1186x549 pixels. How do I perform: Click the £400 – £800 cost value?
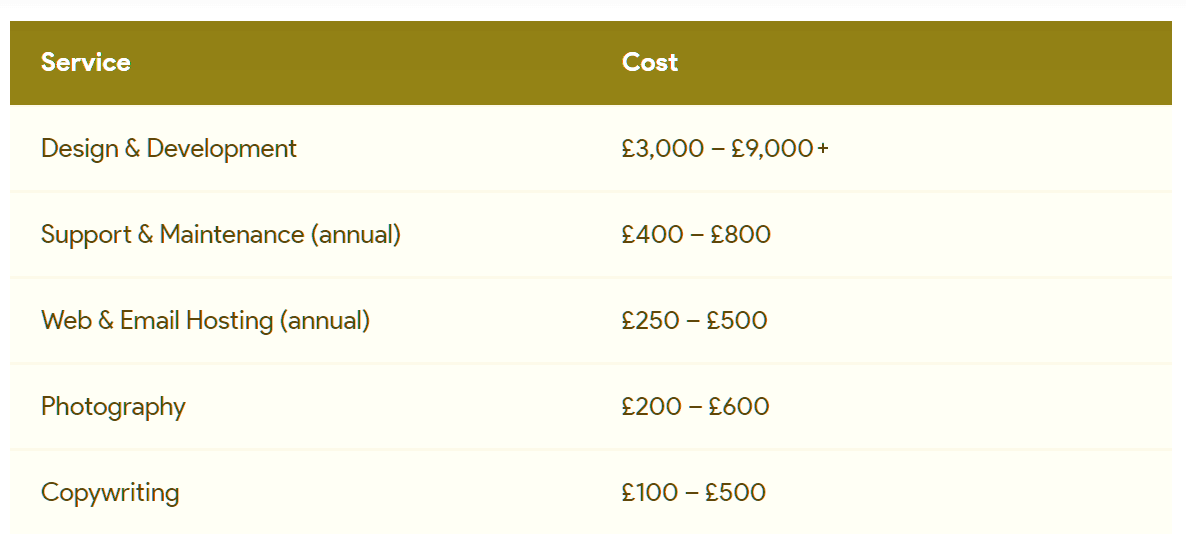[696, 234]
